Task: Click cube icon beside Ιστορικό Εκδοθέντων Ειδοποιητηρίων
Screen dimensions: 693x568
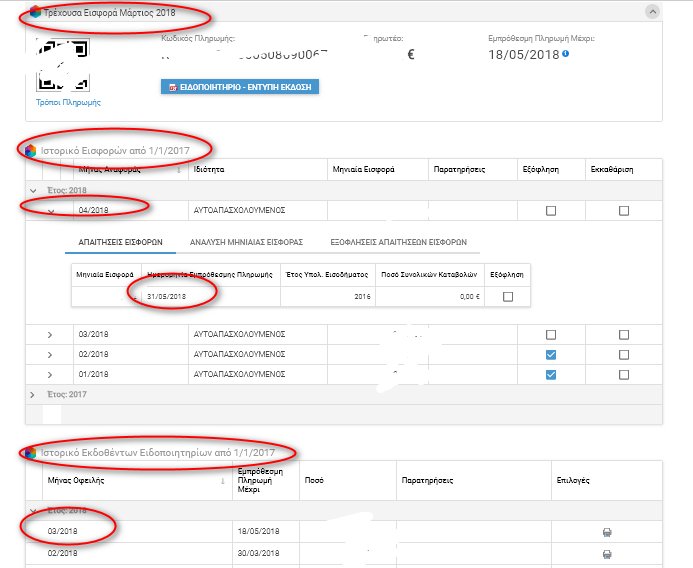Action: [30, 453]
